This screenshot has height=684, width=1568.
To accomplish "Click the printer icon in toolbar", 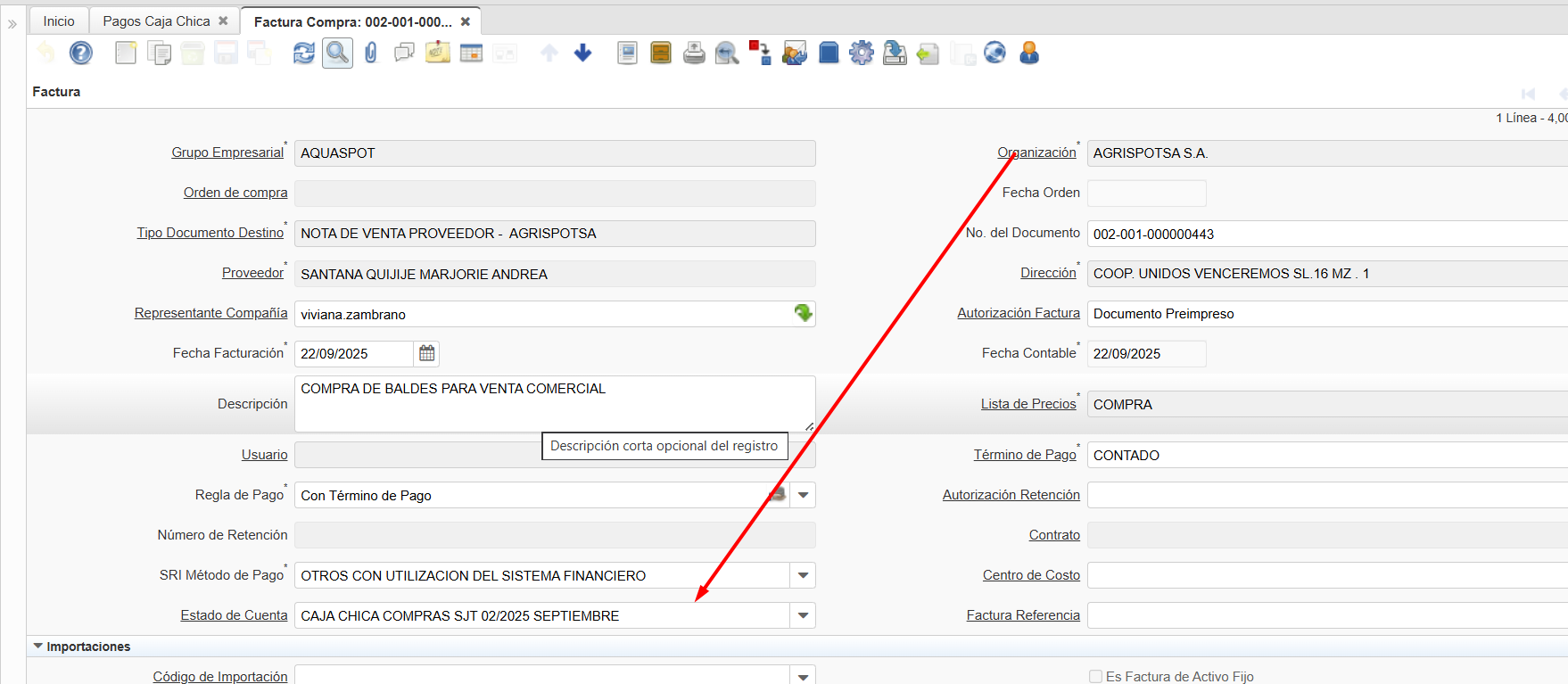I will coord(694,54).
